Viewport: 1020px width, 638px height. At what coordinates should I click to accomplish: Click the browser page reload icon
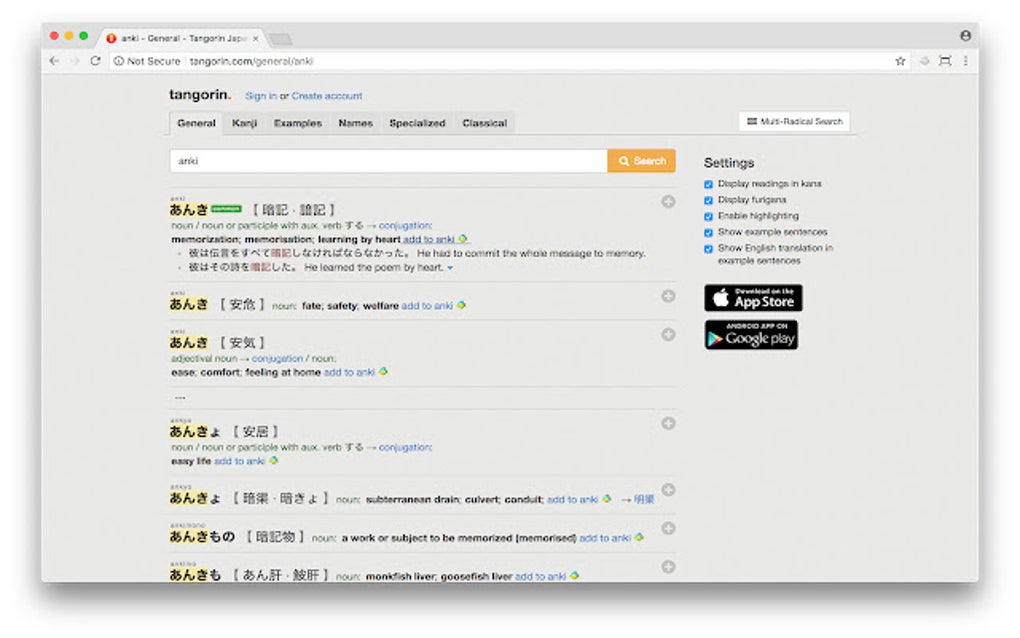pyautogui.click(x=96, y=60)
